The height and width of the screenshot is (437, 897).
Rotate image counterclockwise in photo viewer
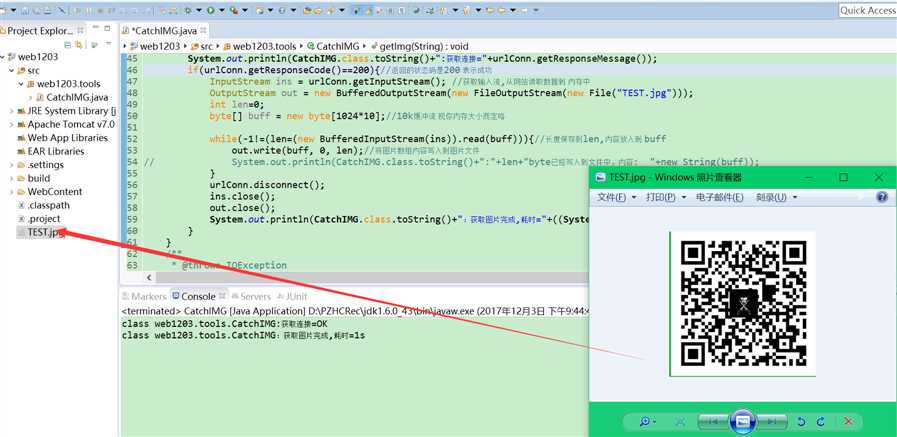801,422
